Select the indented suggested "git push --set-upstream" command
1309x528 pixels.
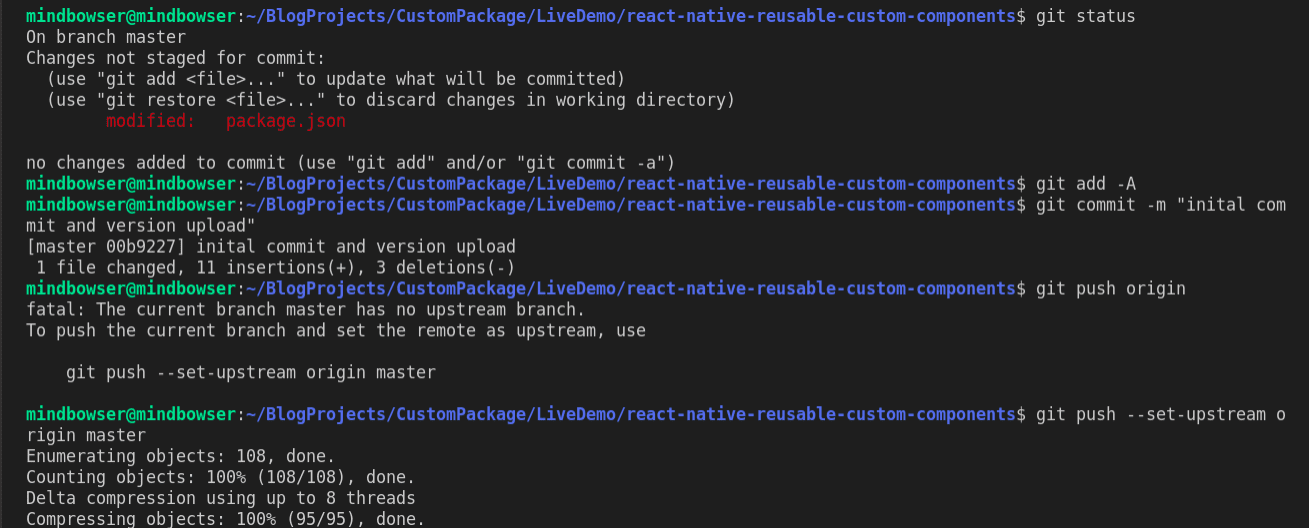(250, 373)
